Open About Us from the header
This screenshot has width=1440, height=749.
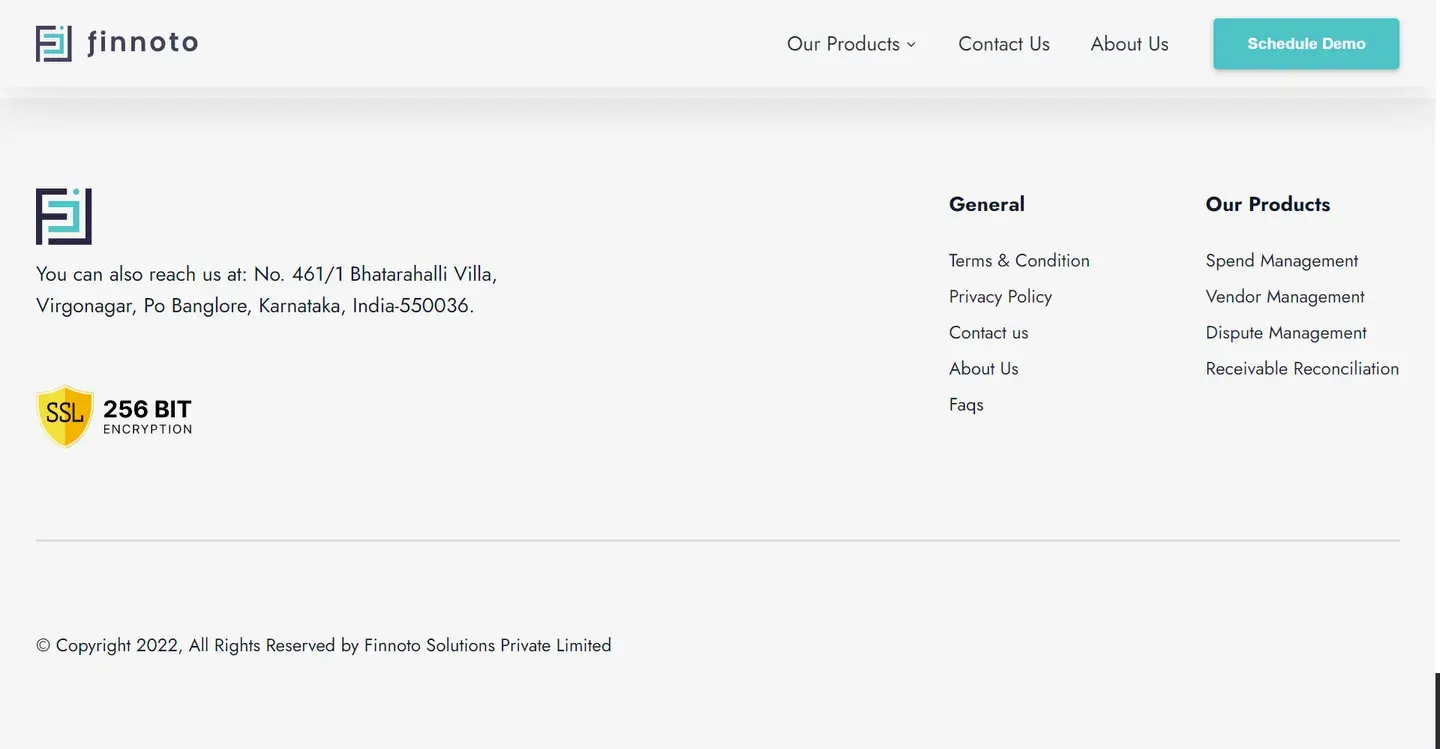(1129, 44)
